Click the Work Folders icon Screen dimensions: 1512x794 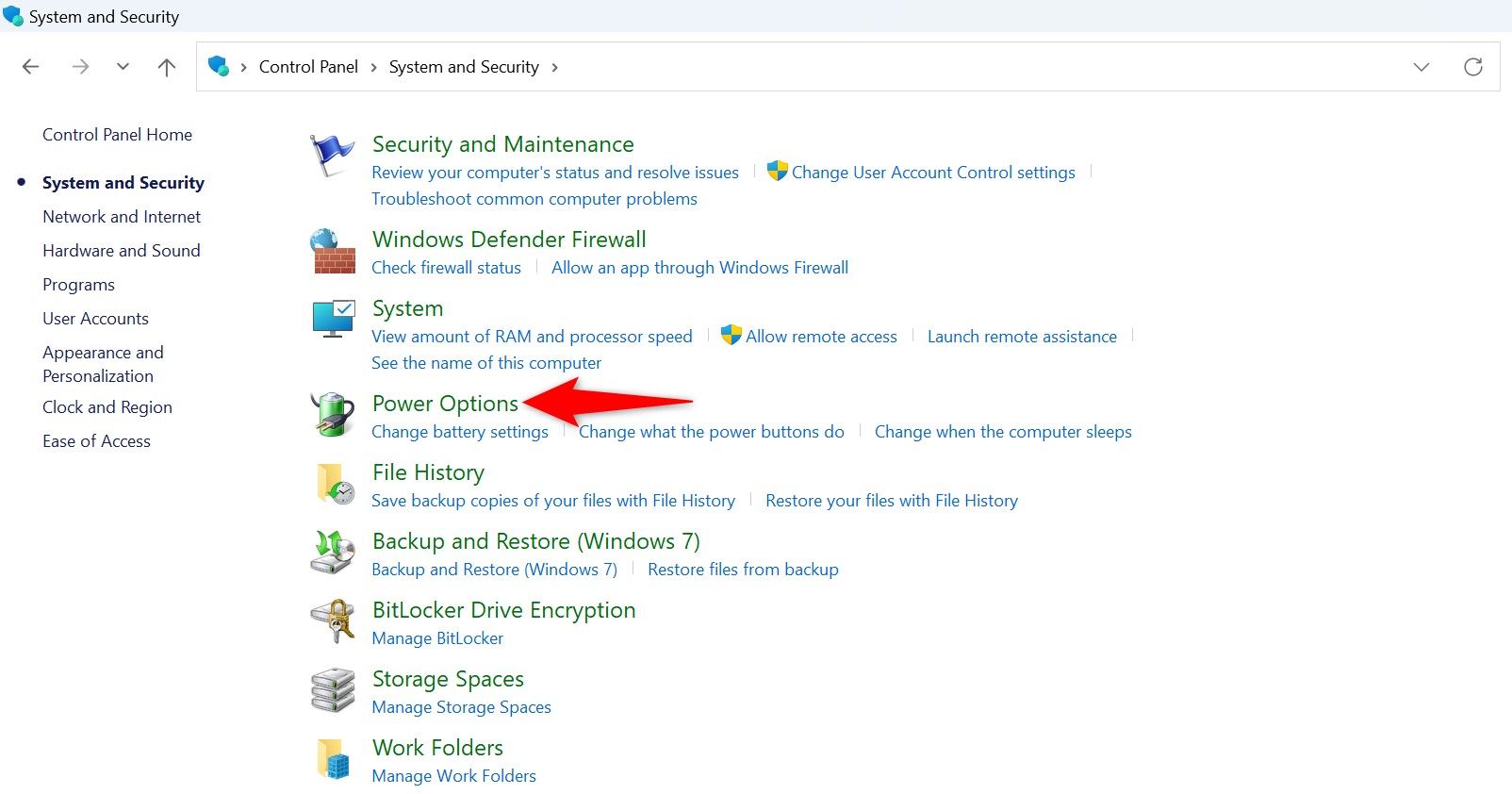[x=333, y=759]
